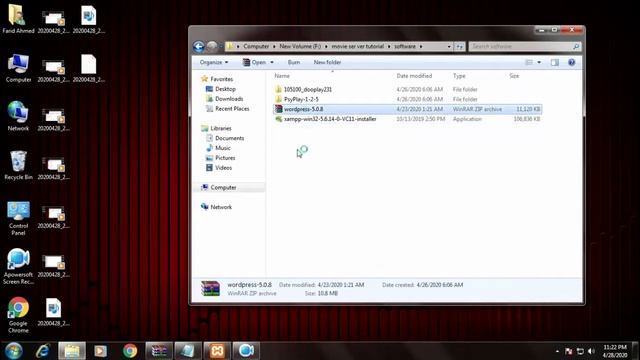Click the Explorer Back arrow button

click(x=199, y=47)
